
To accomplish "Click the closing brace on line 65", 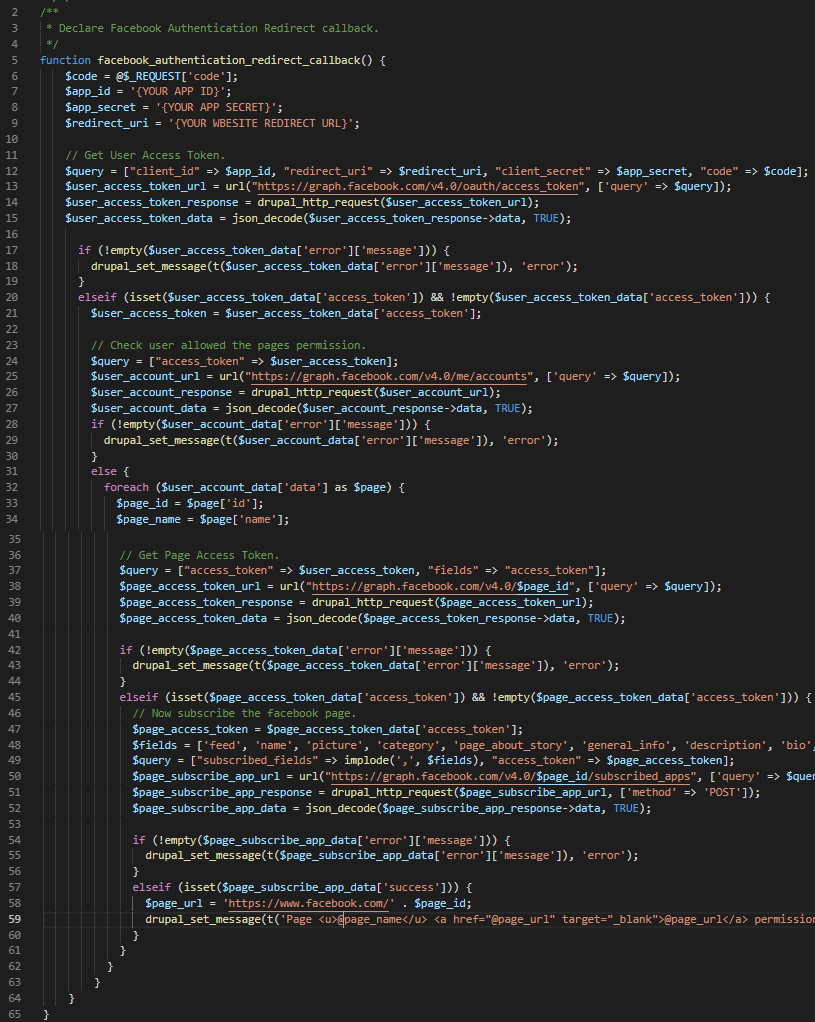I will coord(46,1014).
